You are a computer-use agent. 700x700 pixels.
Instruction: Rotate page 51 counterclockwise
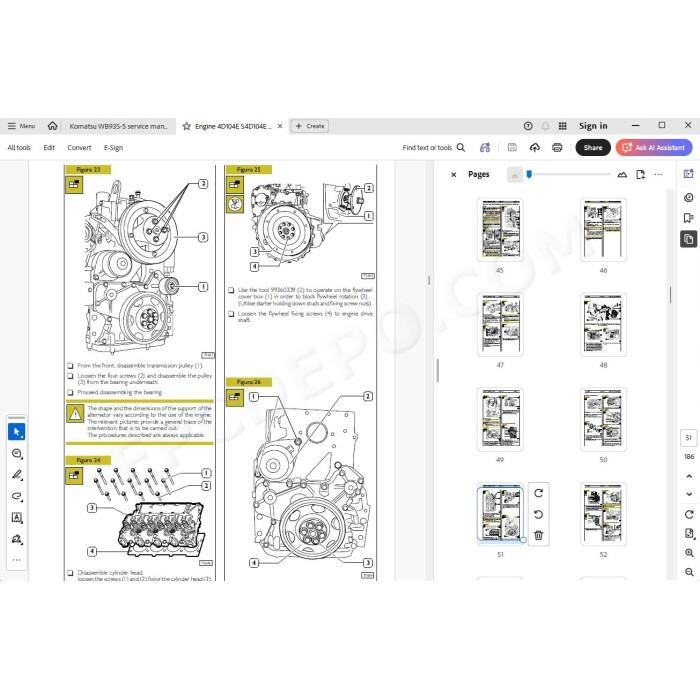coord(538,514)
